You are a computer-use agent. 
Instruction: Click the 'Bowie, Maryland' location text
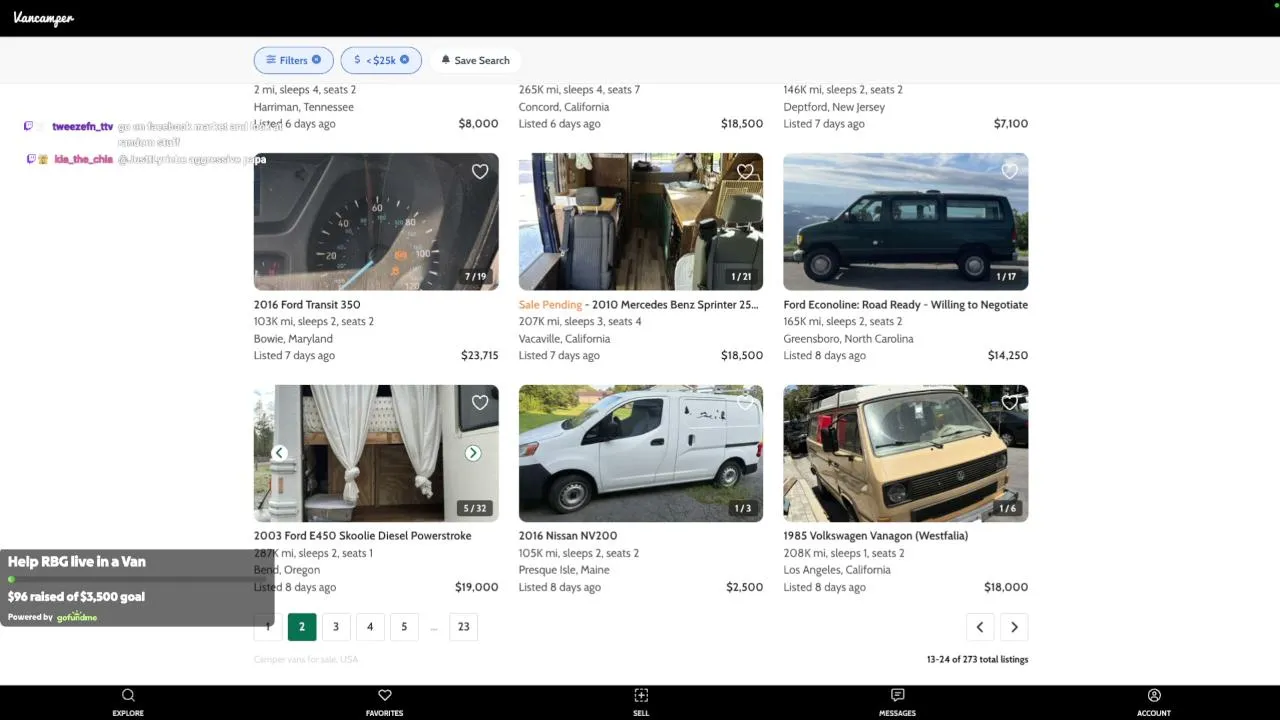point(293,339)
